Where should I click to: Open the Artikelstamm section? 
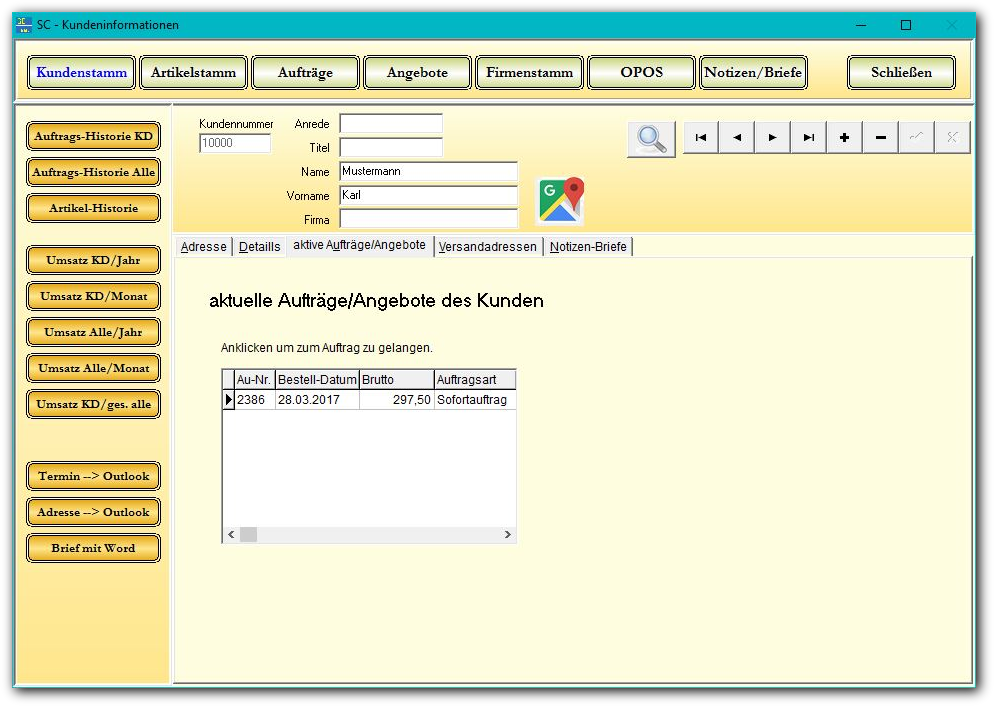tap(193, 73)
